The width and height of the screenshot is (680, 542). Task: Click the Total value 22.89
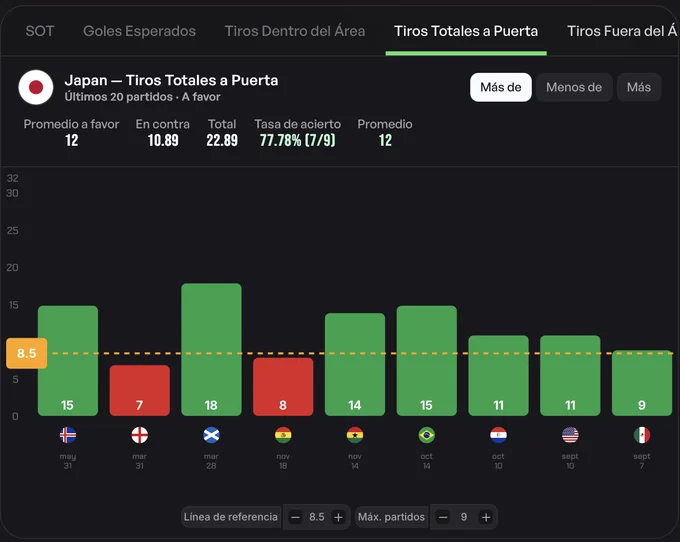pyautogui.click(x=222, y=140)
